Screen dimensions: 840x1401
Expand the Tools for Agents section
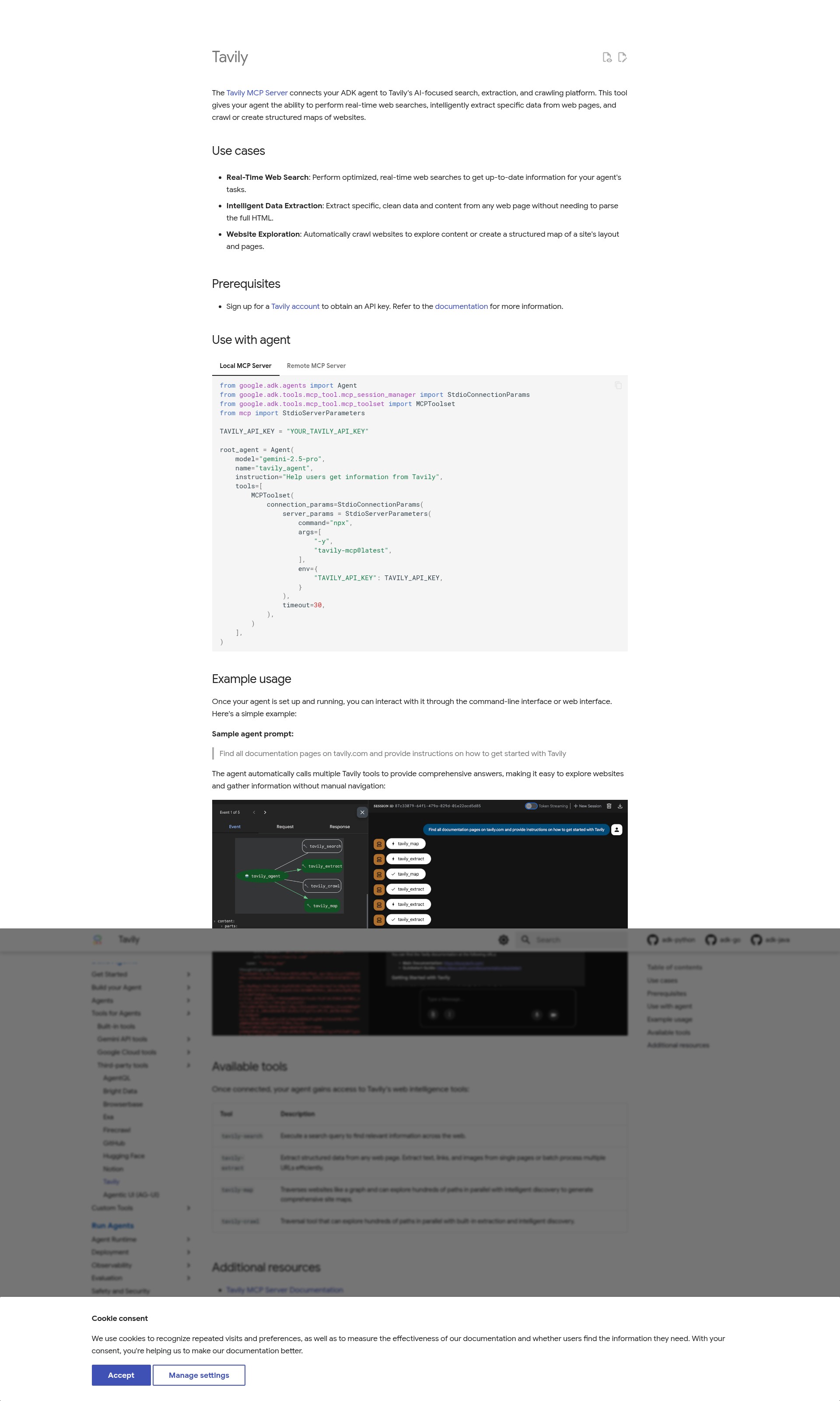coord(189,1013)
